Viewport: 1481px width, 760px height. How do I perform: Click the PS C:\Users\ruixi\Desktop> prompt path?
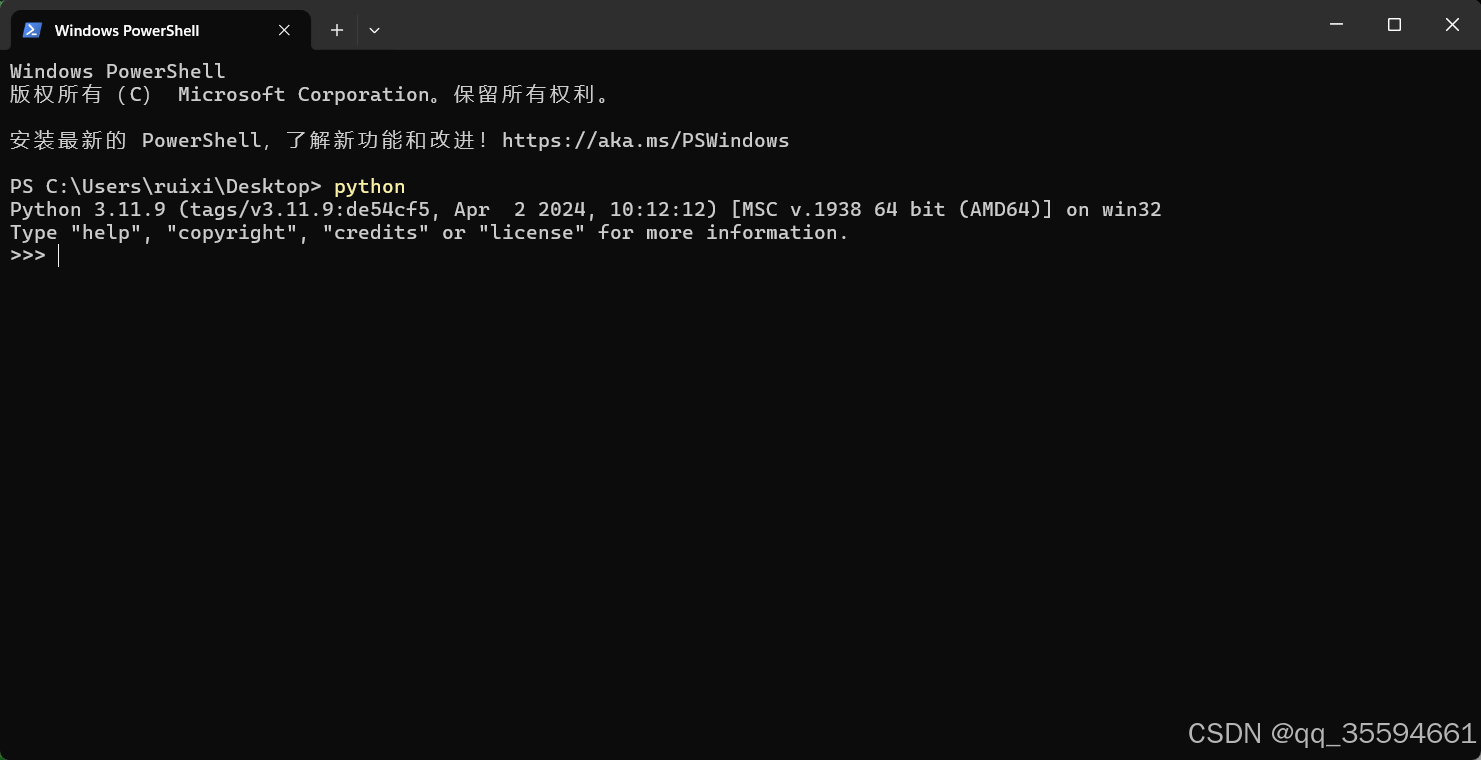point(166,187)
